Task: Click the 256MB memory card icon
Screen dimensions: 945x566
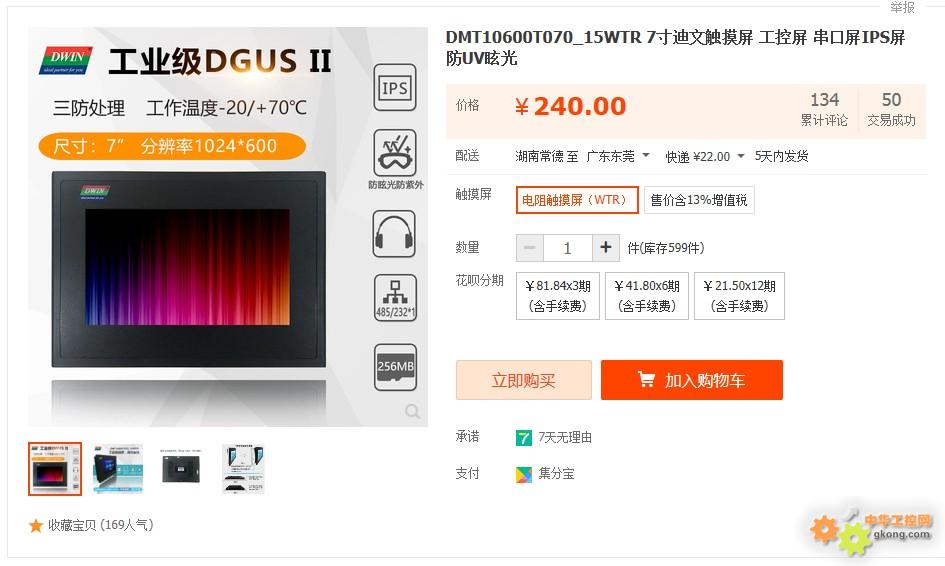Action: 395,367
